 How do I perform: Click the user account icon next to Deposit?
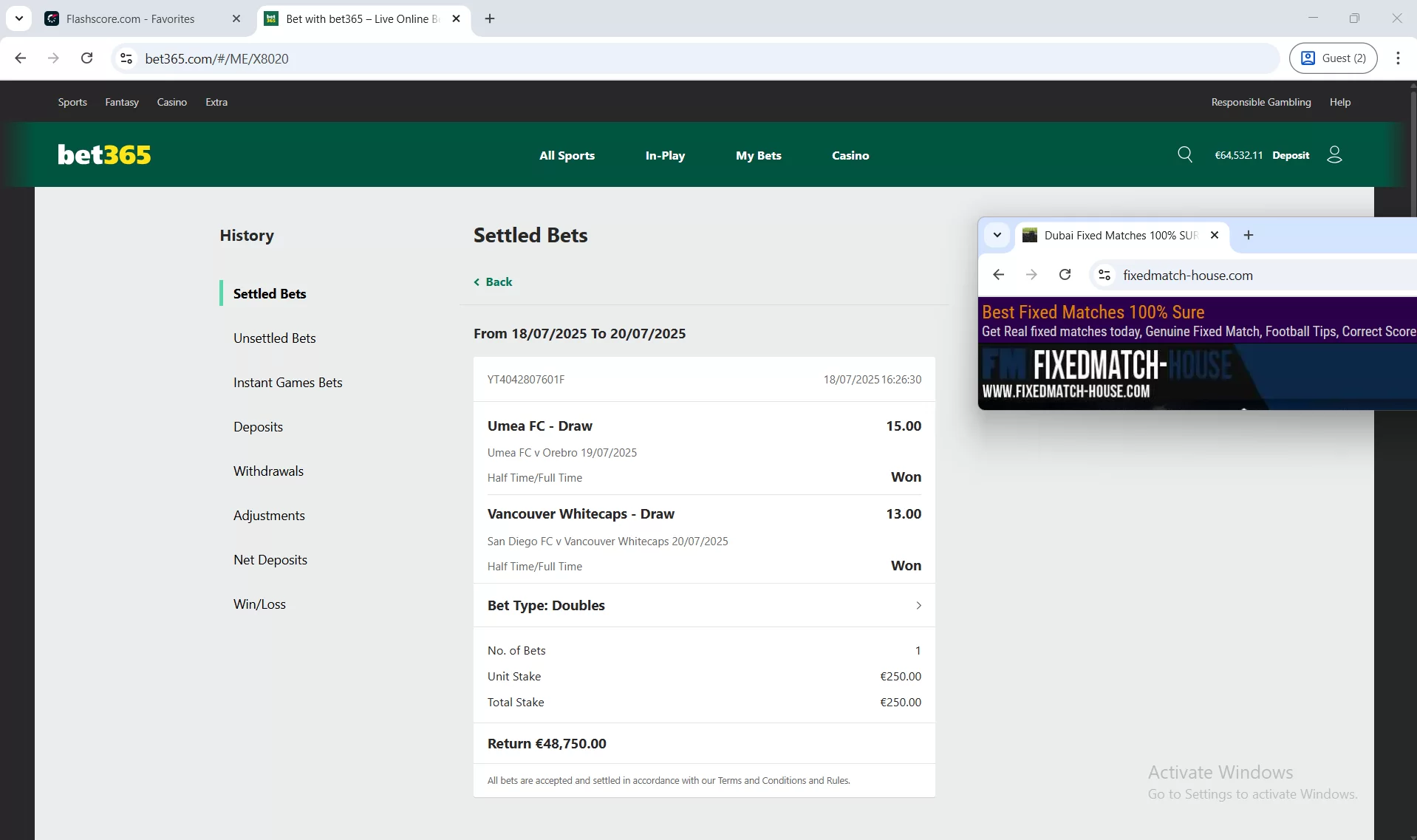1334,154
